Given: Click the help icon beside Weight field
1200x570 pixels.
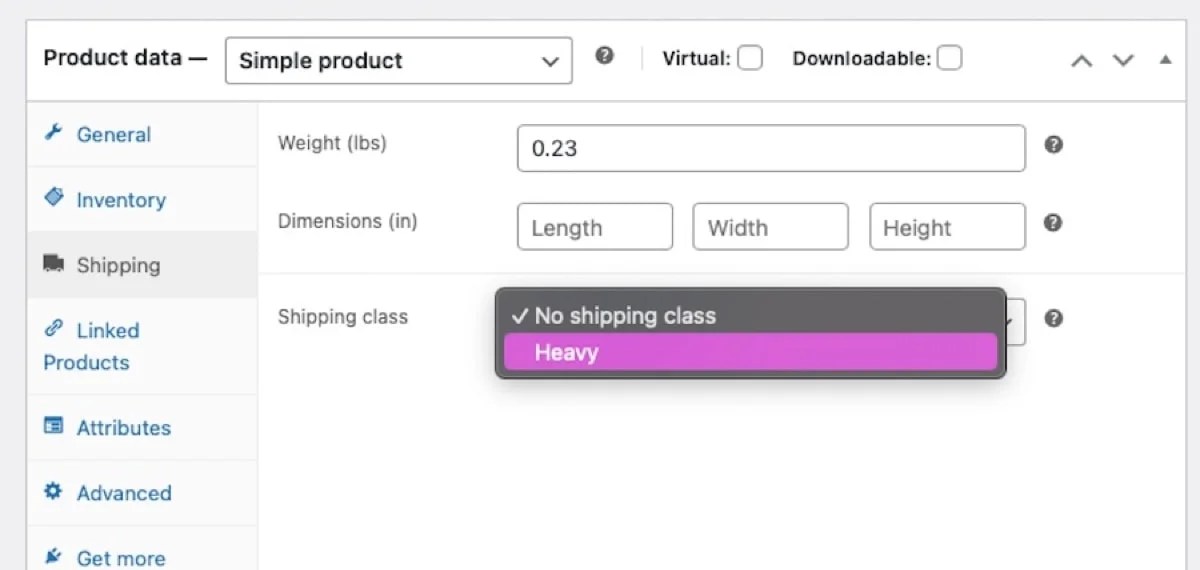Looking at the screenshot, I should point(1053,145).
